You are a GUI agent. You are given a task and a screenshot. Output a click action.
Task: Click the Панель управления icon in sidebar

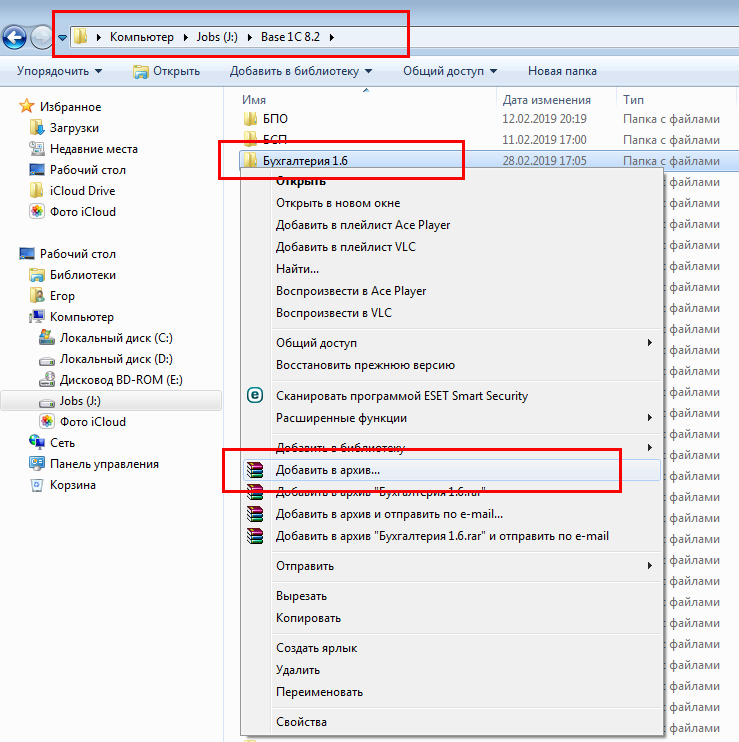point(37,464)
